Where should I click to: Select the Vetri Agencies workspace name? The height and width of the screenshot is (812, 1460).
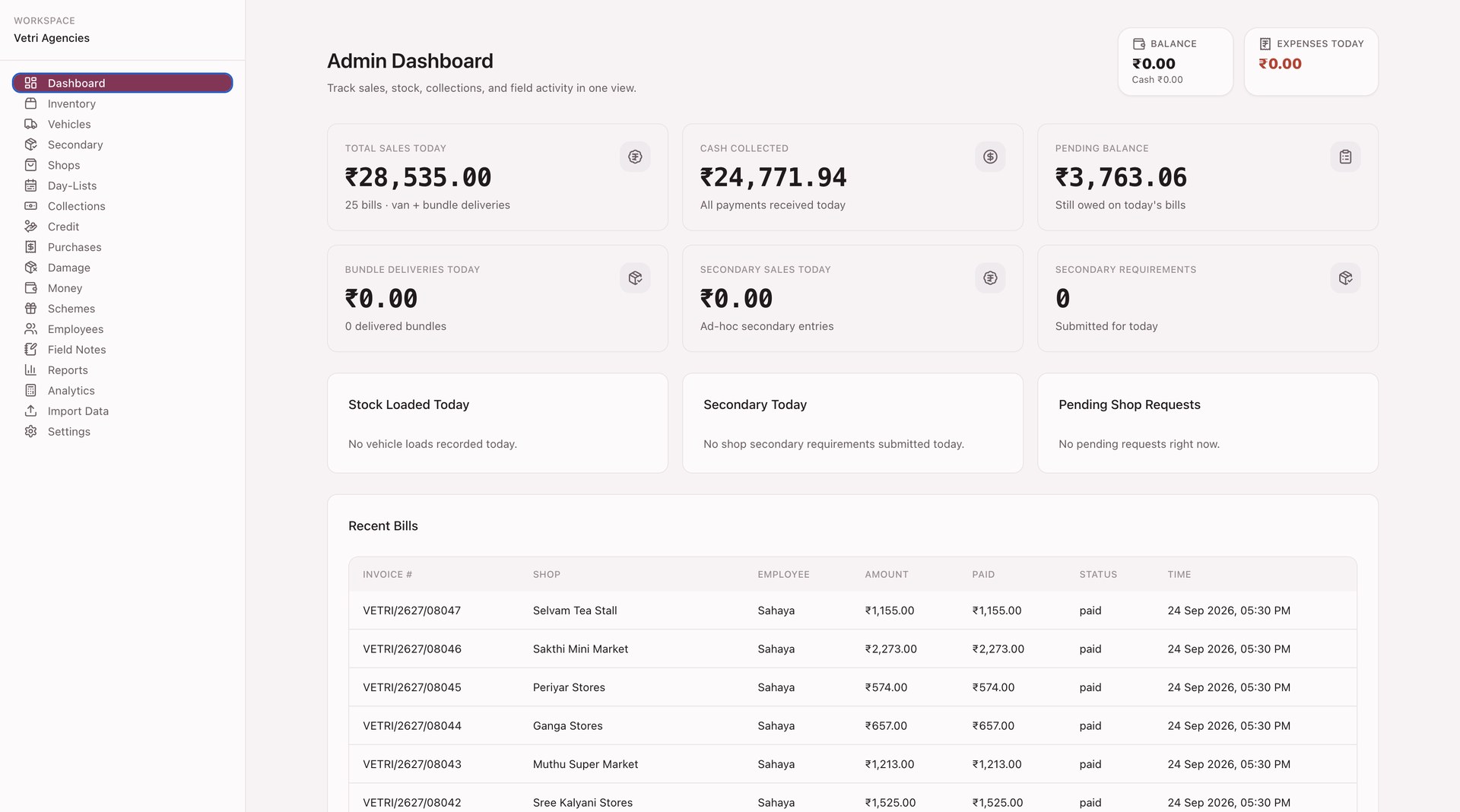(52, 38)
